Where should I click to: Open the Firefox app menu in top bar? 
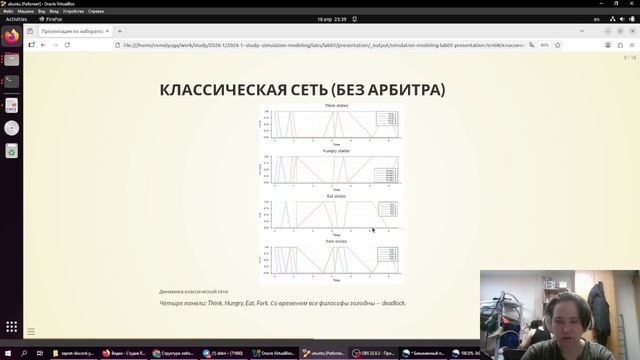coord(51,19)
